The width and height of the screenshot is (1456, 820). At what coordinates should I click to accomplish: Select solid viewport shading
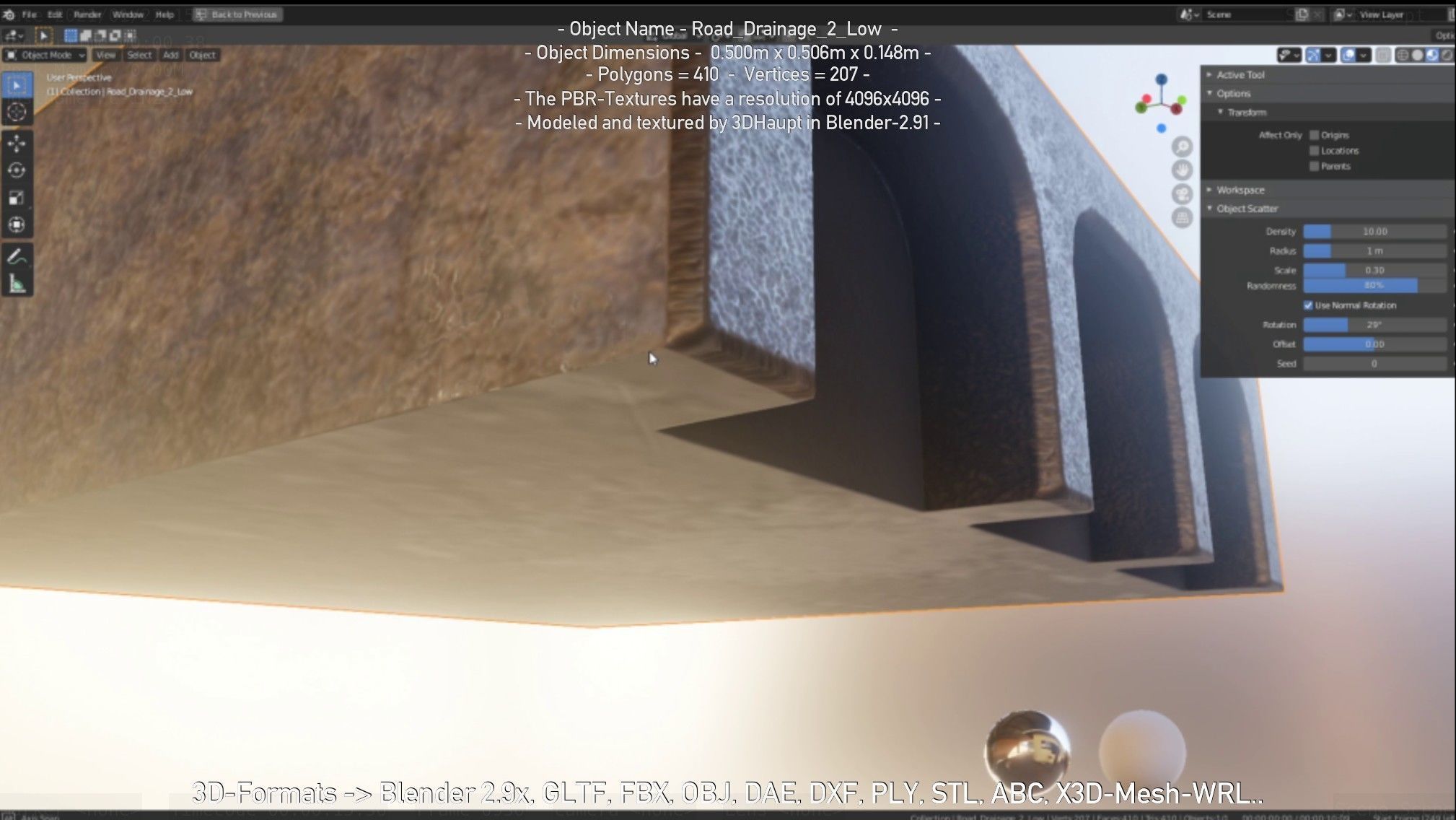pyautogui.click(x=1417, y=55)
